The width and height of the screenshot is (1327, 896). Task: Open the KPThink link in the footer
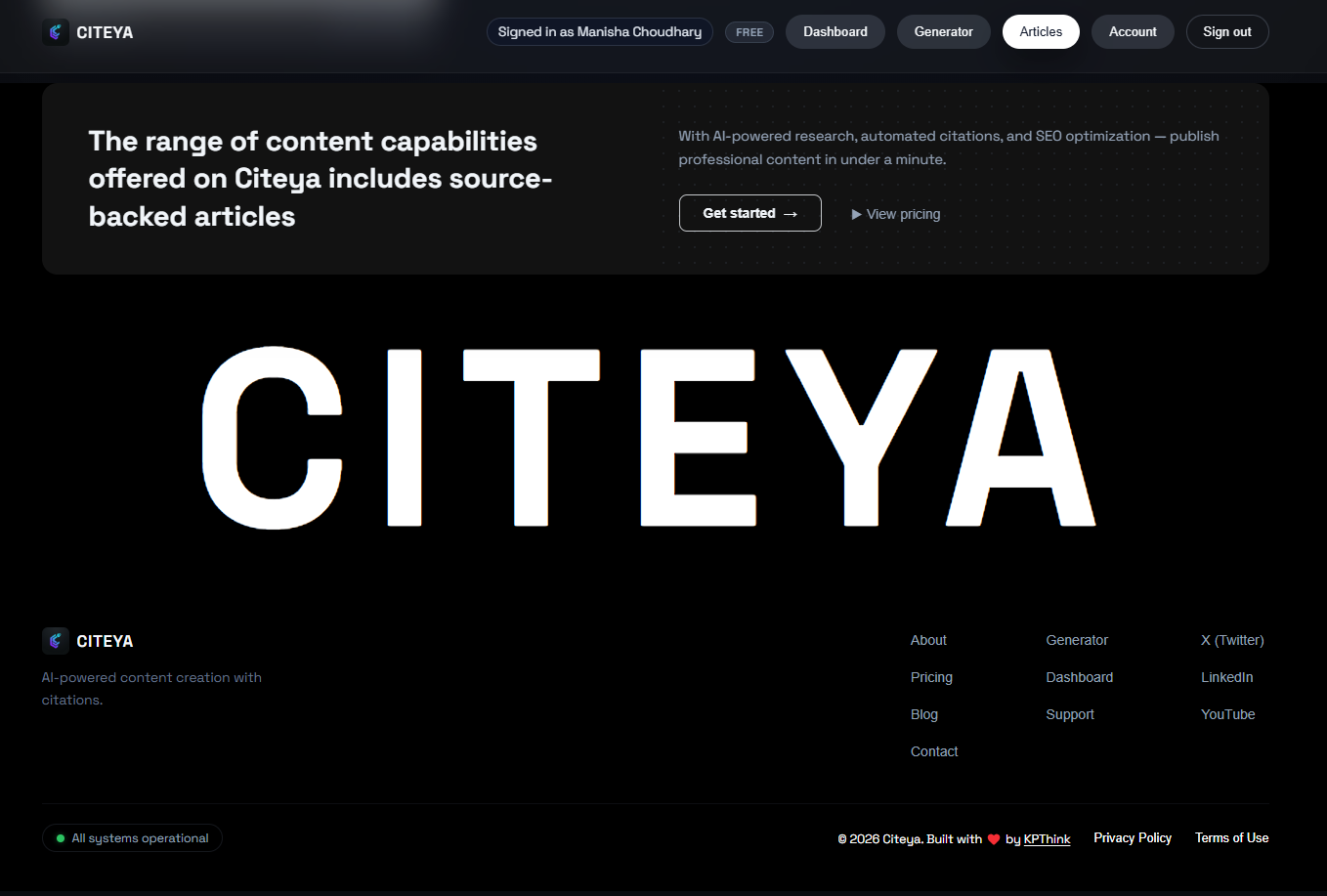tap(1046, 838)
